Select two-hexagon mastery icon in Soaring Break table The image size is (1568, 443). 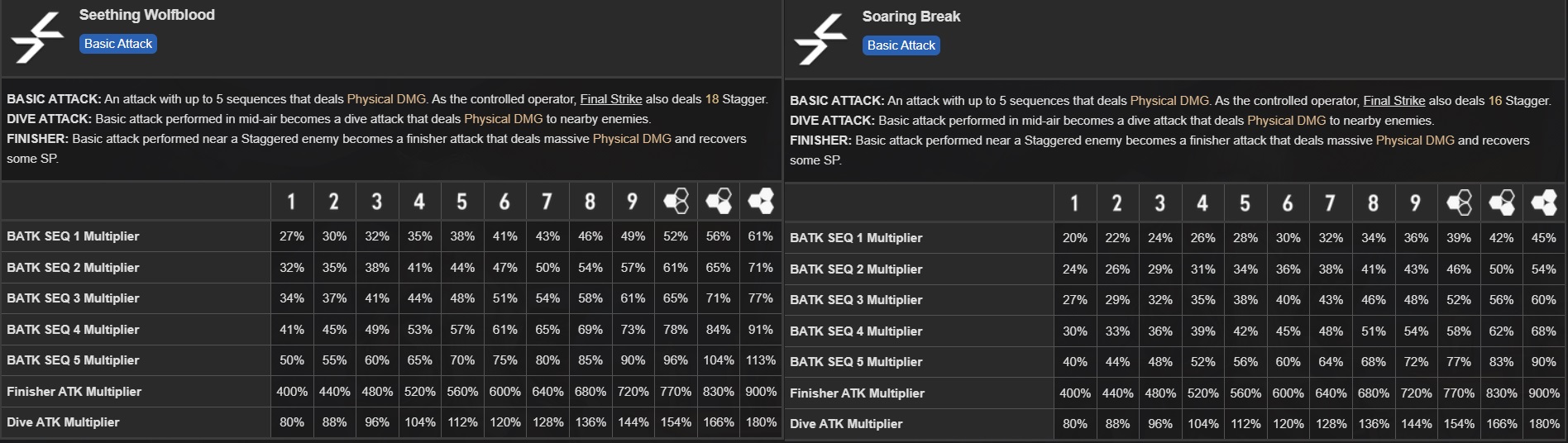[1501, 202]
